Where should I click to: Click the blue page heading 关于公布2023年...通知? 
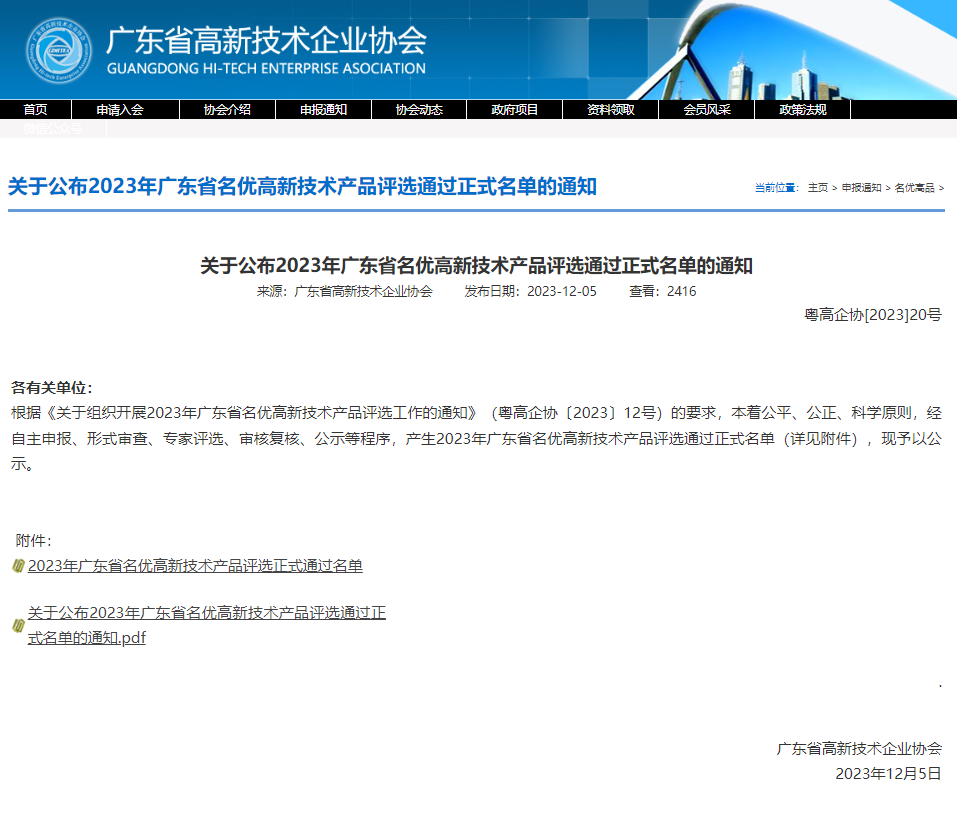point(302,186)
